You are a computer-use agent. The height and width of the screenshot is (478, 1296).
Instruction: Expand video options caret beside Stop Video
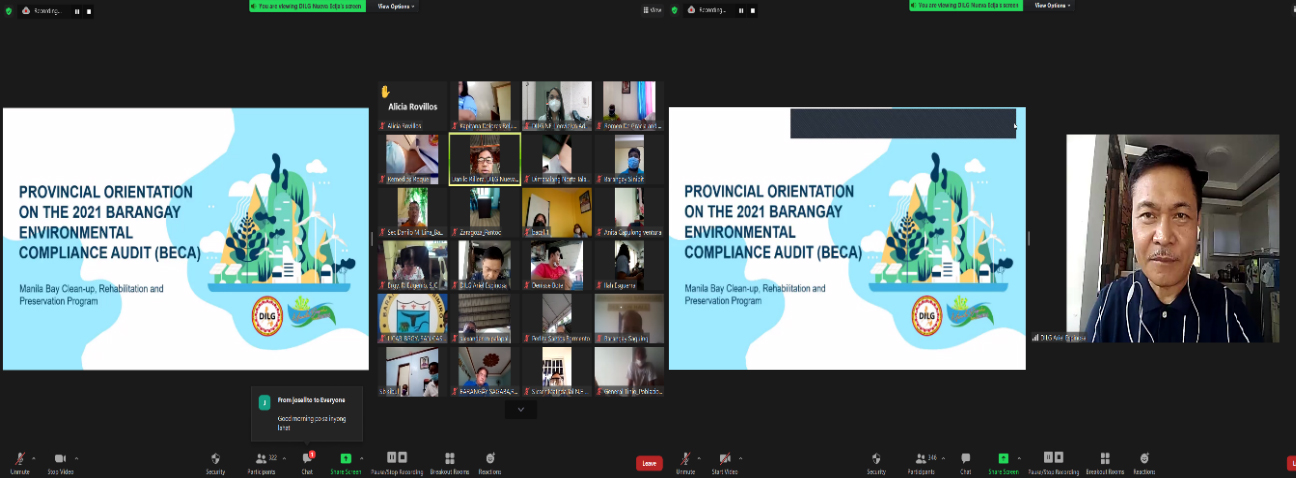(x=76, y=458)
